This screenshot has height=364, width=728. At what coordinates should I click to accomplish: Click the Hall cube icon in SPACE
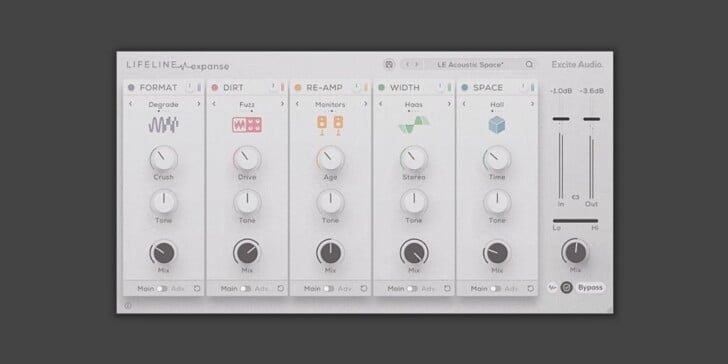497,125
